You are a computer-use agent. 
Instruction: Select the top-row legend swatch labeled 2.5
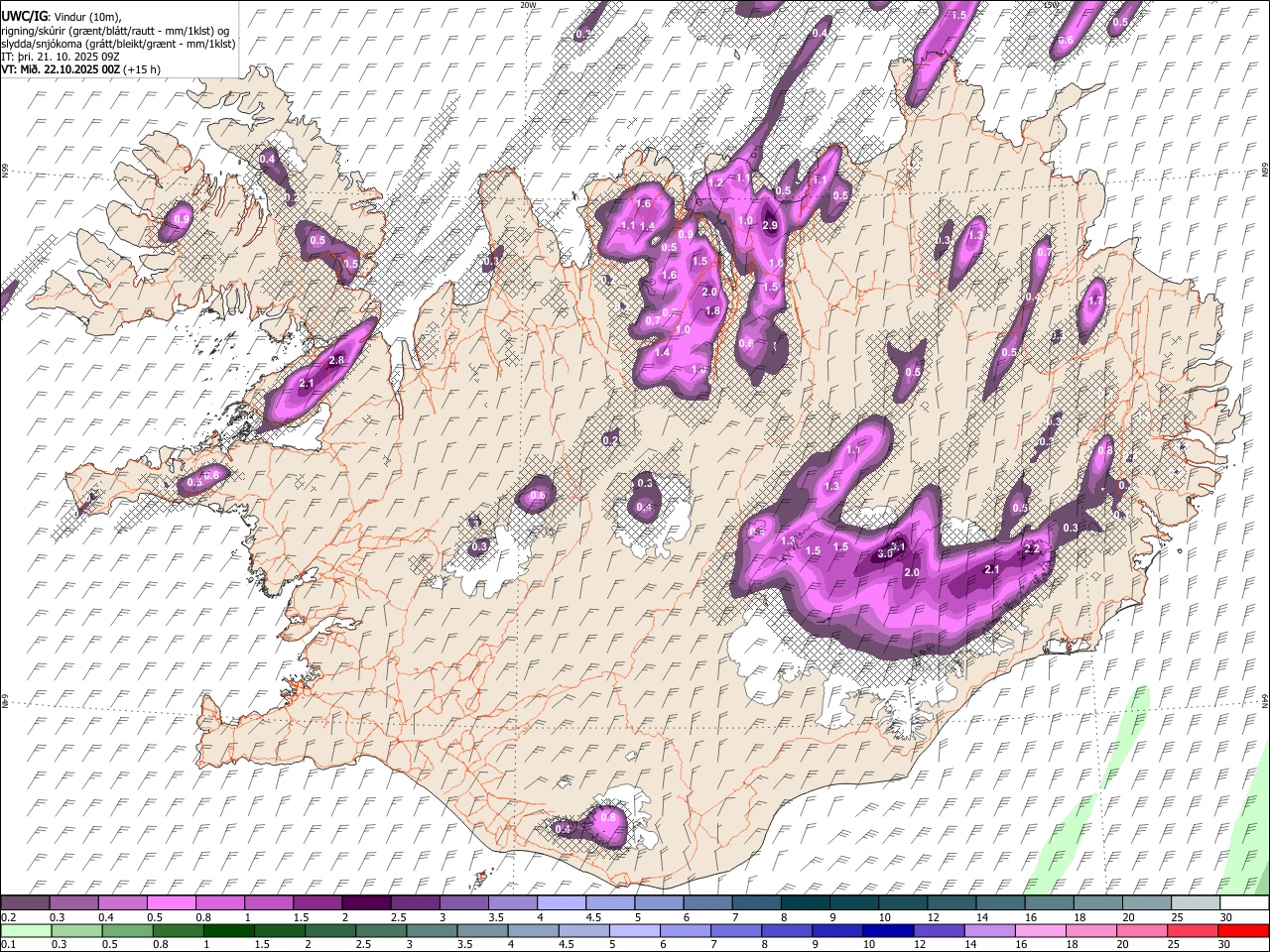(x=414, y=903)
